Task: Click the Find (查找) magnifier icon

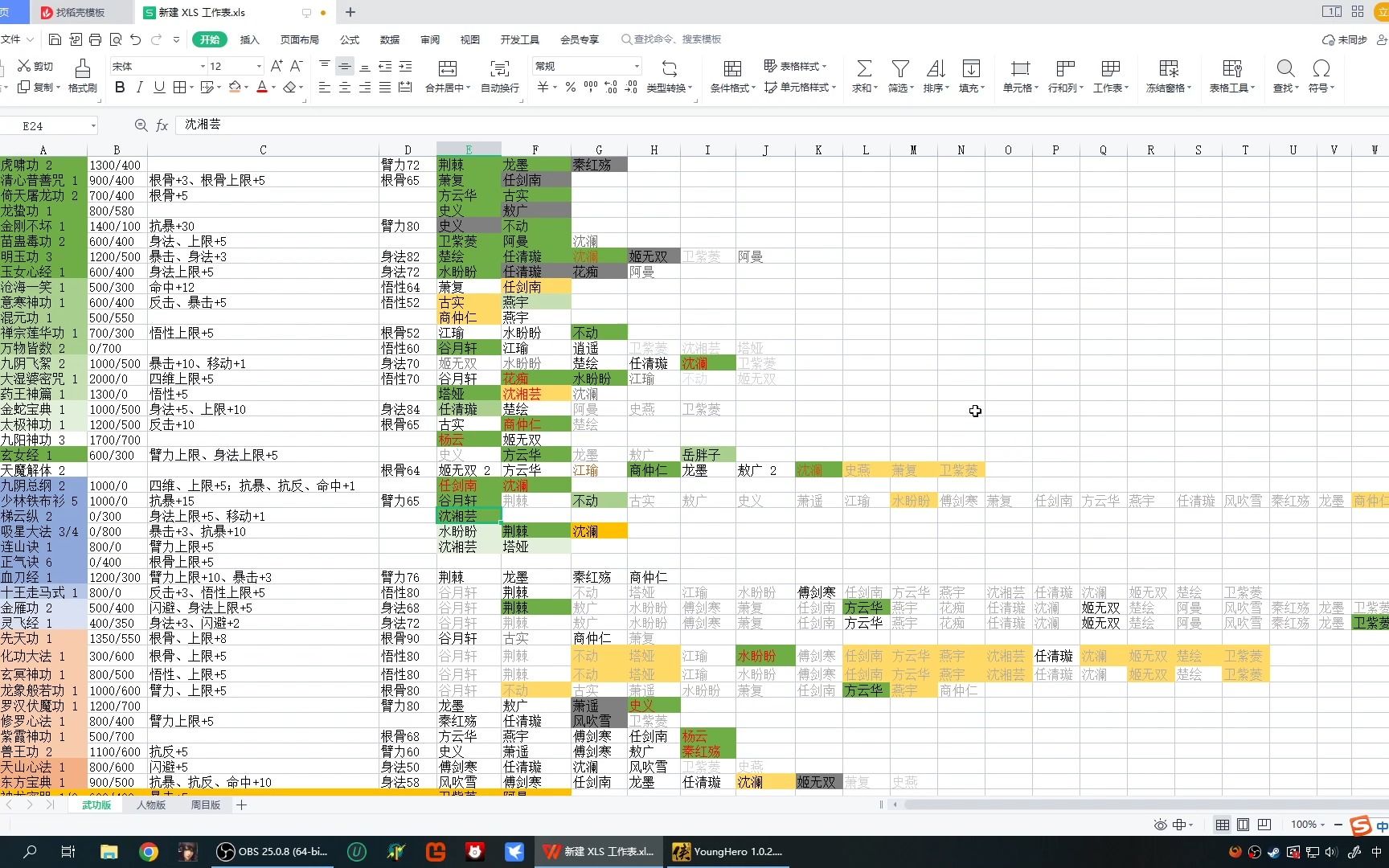Action: (x=1285, y=68)
